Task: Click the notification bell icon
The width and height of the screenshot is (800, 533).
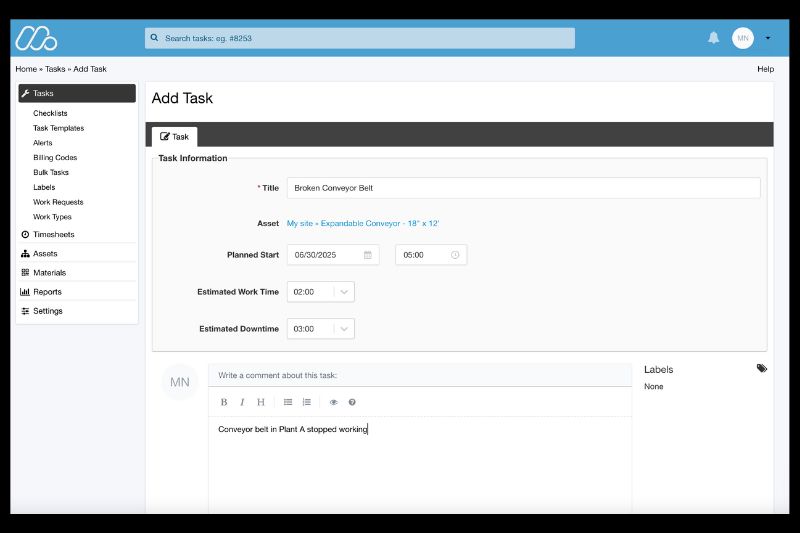Action: pos(713,38)
